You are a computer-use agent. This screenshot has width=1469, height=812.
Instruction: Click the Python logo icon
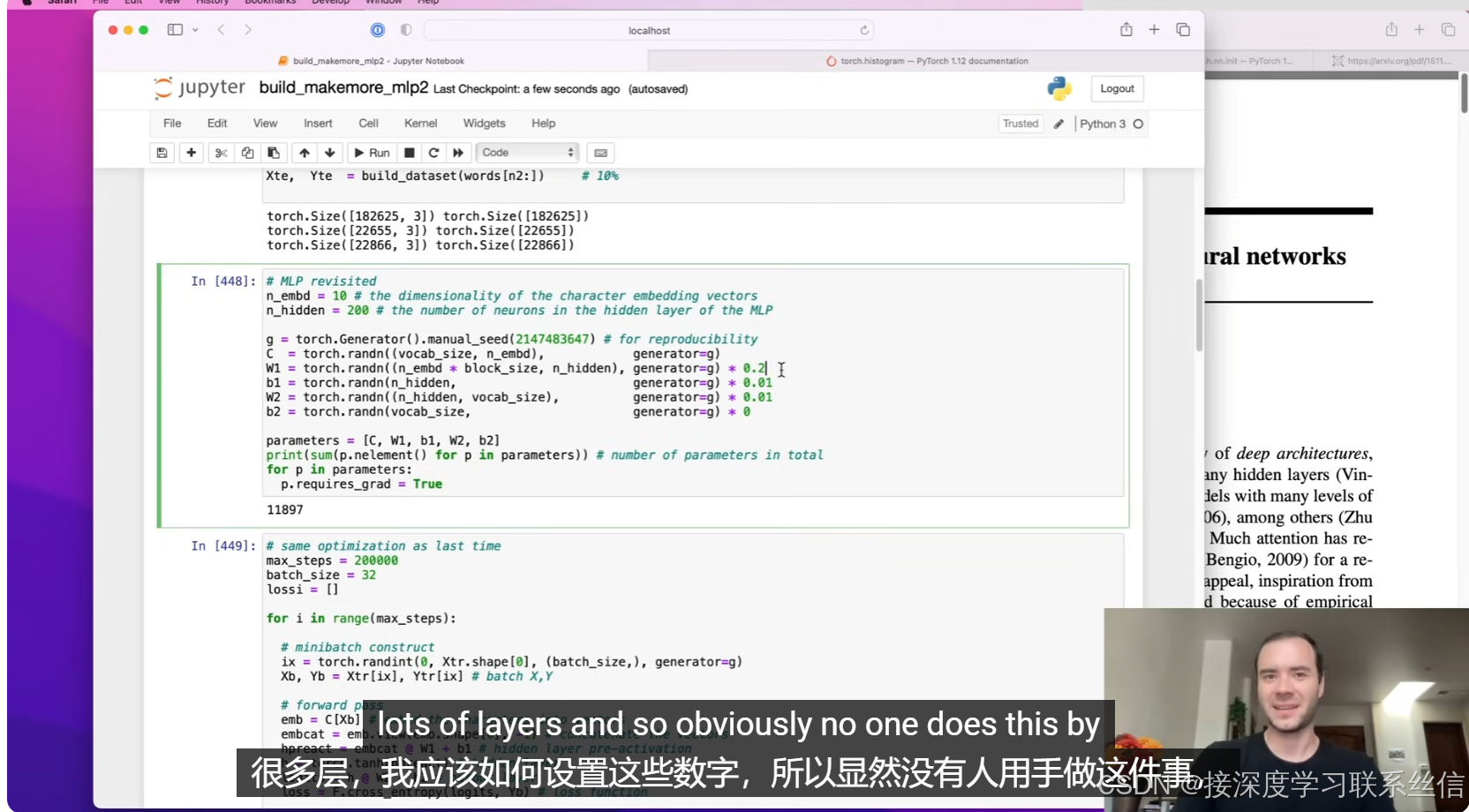click(x=1059, y=88)
